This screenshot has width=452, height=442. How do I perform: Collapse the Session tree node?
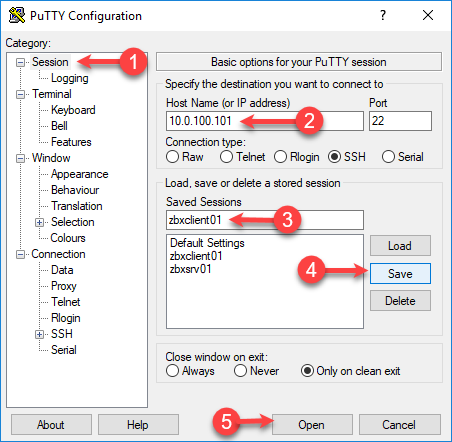click(21, 62)
